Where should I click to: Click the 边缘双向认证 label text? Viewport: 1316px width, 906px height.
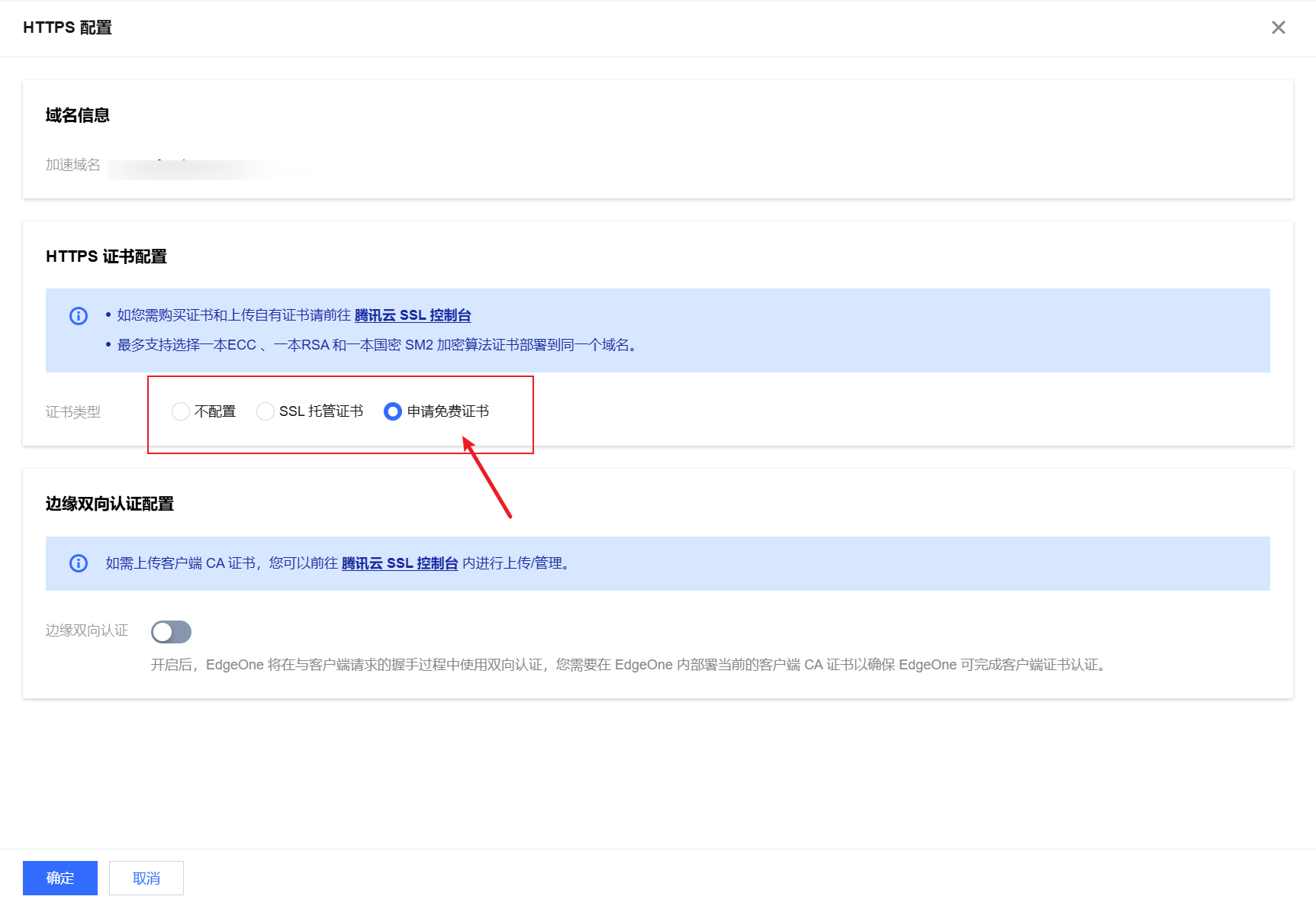click(87, 630)
